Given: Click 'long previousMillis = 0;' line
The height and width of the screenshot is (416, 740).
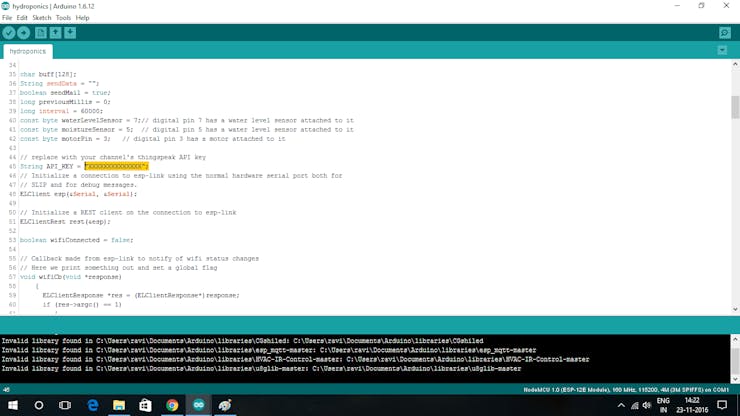Looking at the screenshot, I should pyautogui.click(x=65, y=102).
